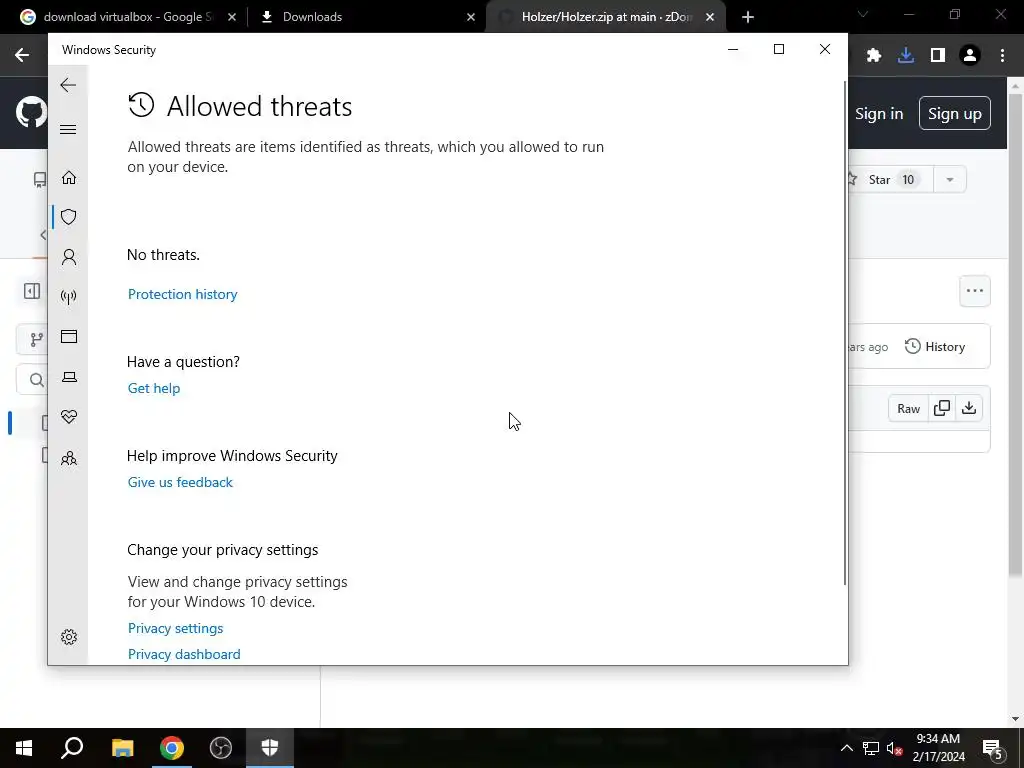Open Chrome downloads tray icon

tap(906, 56)
